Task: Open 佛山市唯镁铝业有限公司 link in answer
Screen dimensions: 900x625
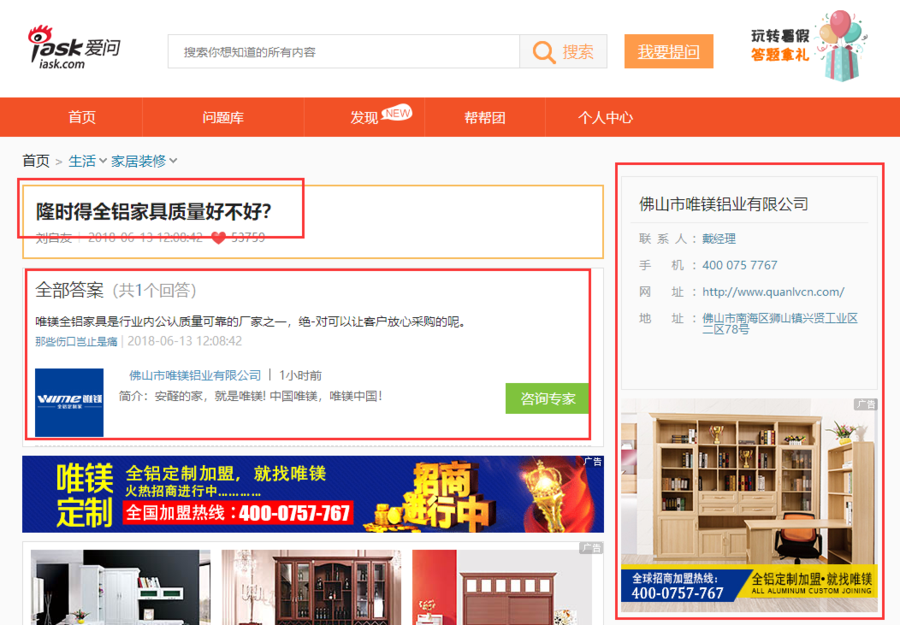Action: click(x=195, y=375)
